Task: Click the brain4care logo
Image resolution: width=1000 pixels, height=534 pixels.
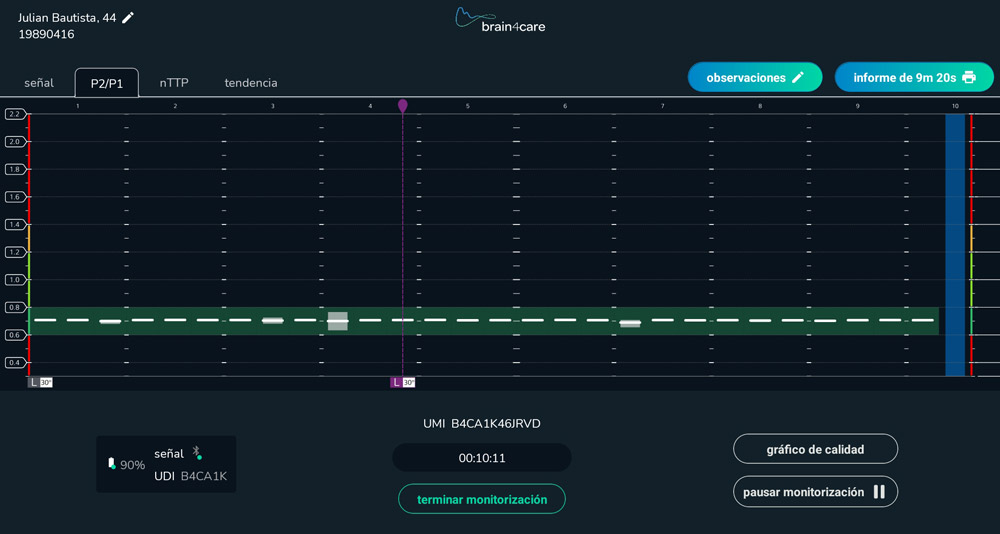Action: click(x=500, y=20)
